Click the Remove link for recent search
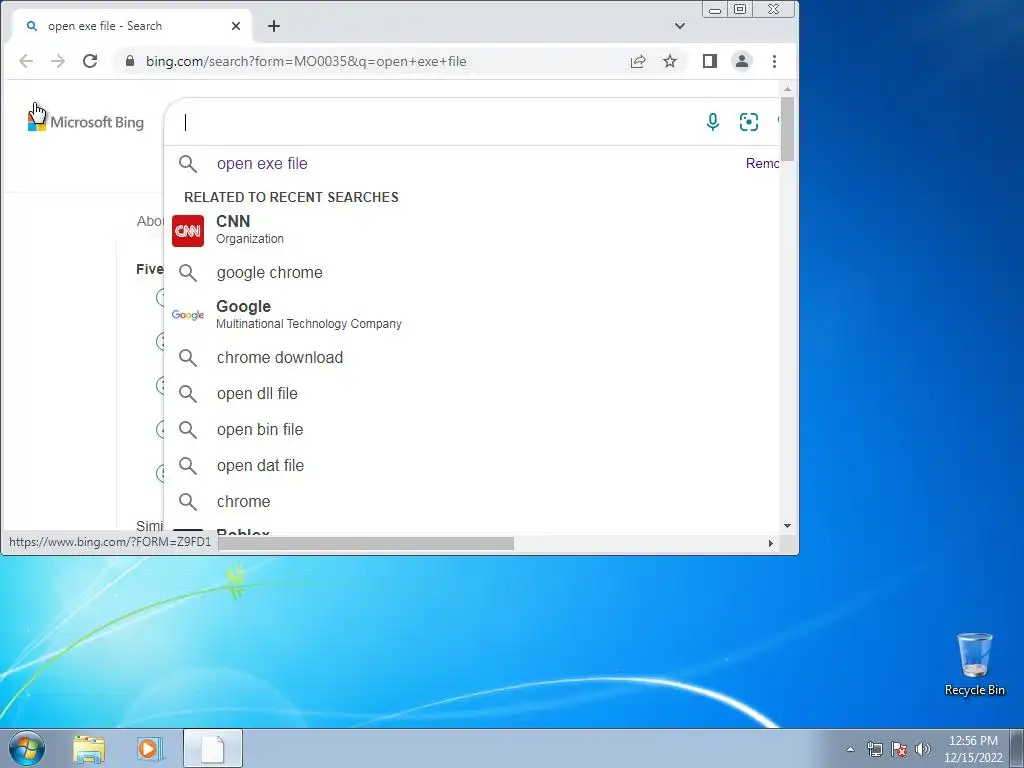This screenshot has width=1024, height=768. (763, 163)
